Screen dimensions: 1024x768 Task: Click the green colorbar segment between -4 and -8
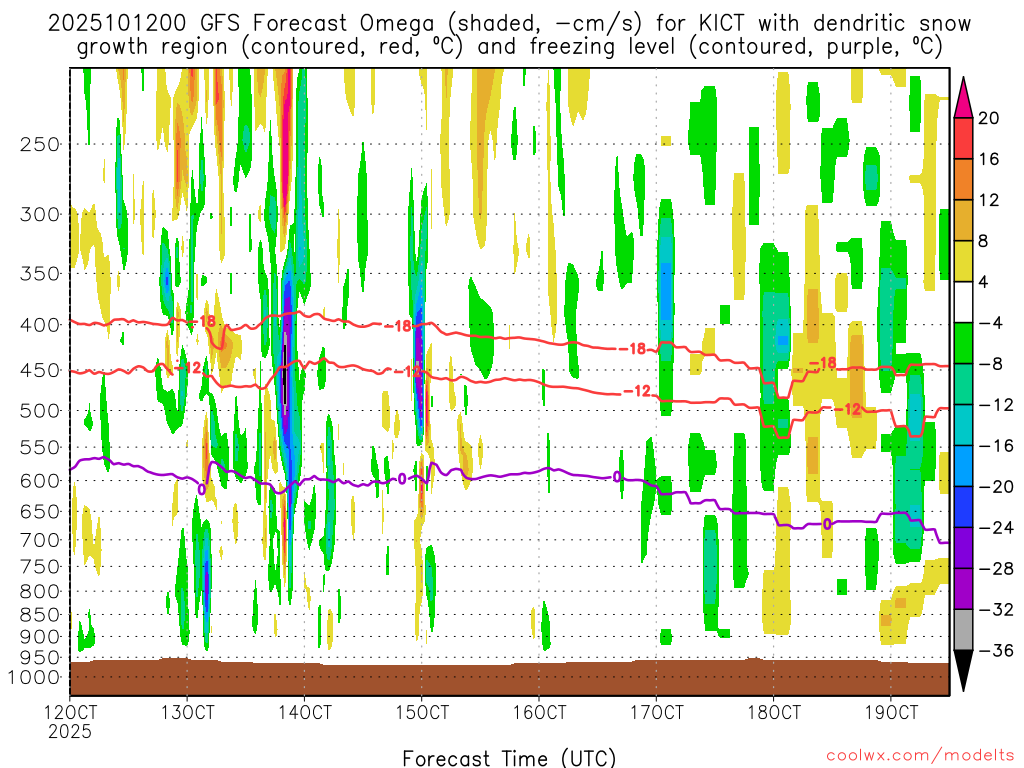pos(963,344)
